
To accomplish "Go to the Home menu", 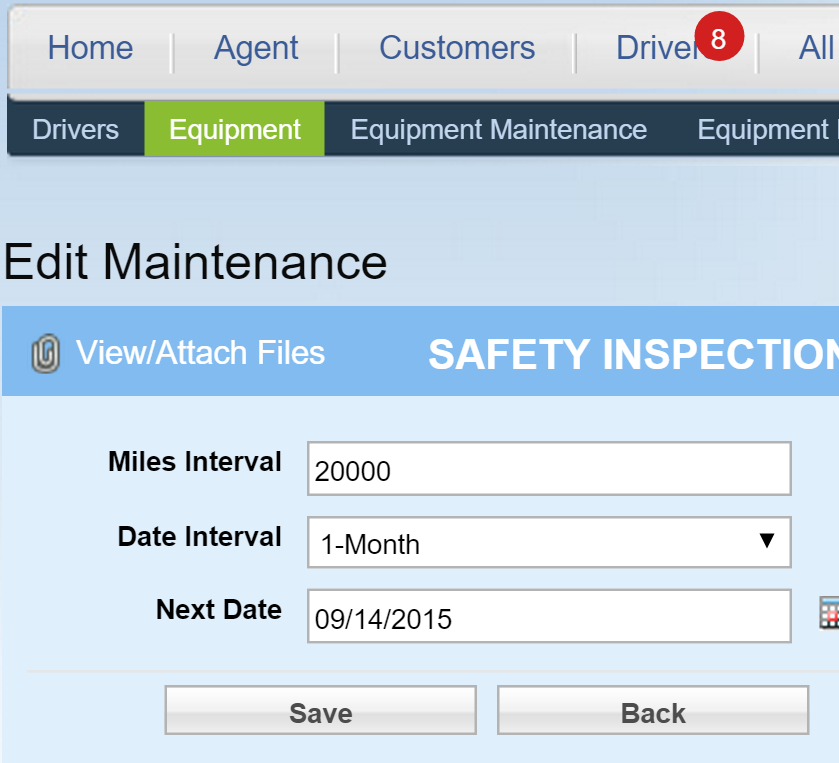I will (x=90, y=48).
